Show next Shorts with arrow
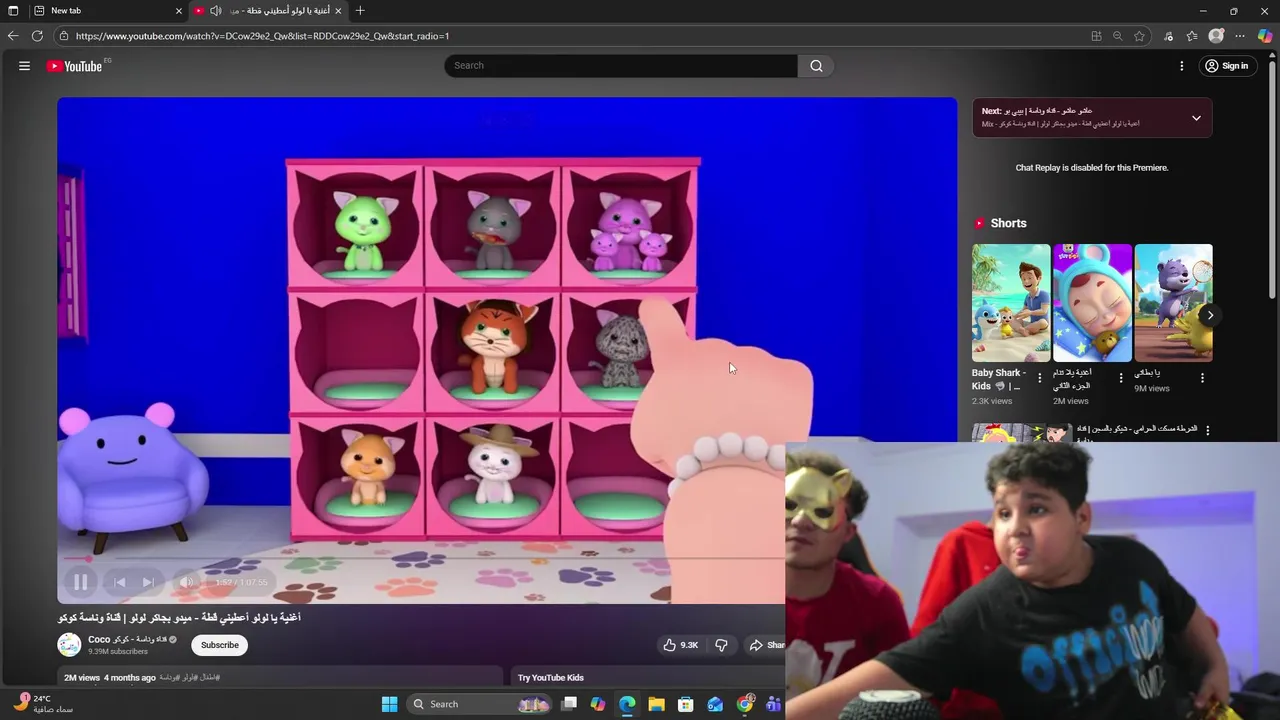1280x720 pixels. coord(1210,315)
